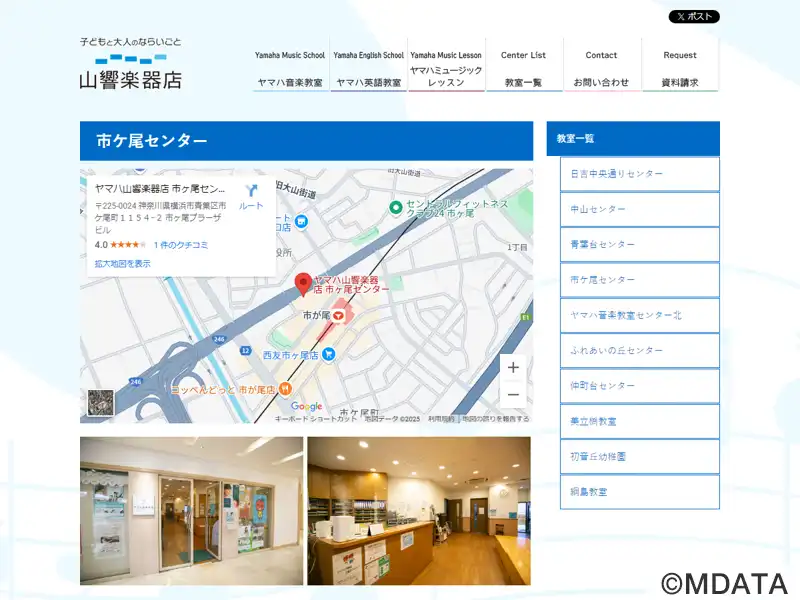Open the 1件のクチコミ reviews link

pyautogui.click(x=181, y=245)
